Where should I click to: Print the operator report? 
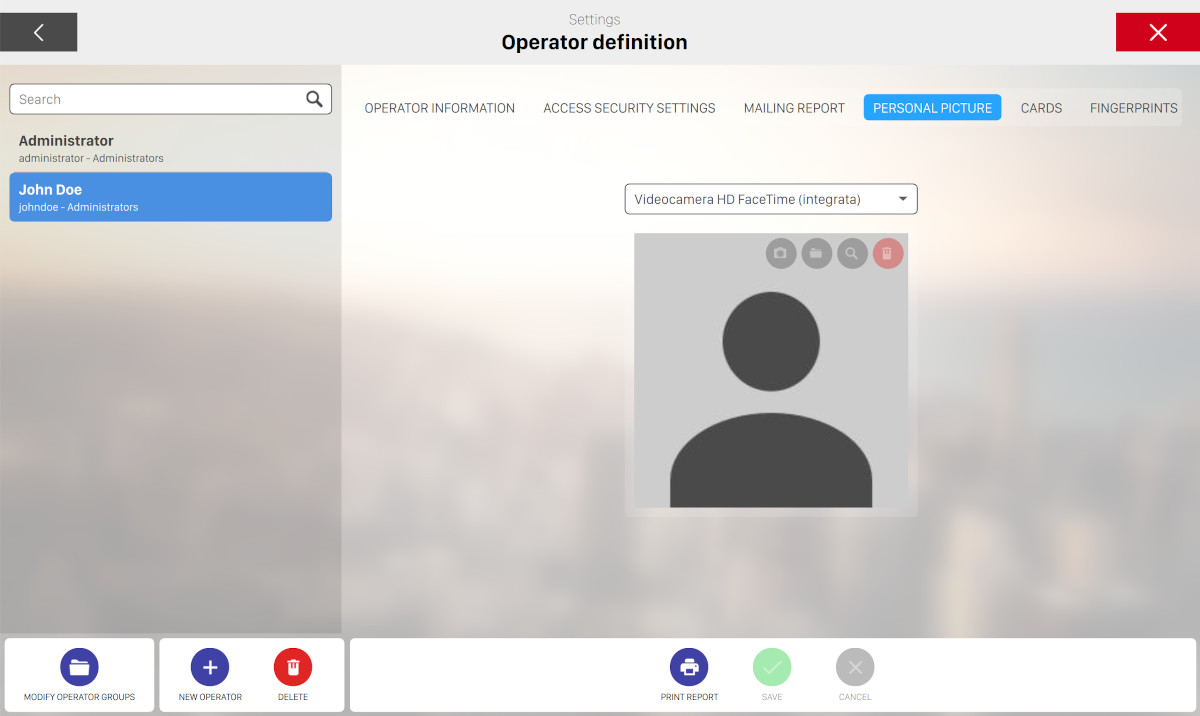pyautogui.click(x=689, y=667)
